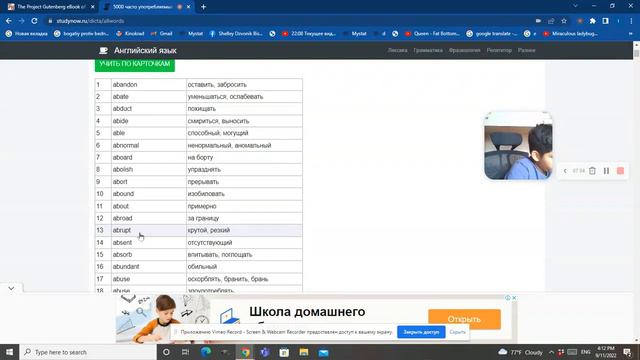The image size is (640, 360).
Task: Delete the recording with the trash icon
Action: click(592, 171)
